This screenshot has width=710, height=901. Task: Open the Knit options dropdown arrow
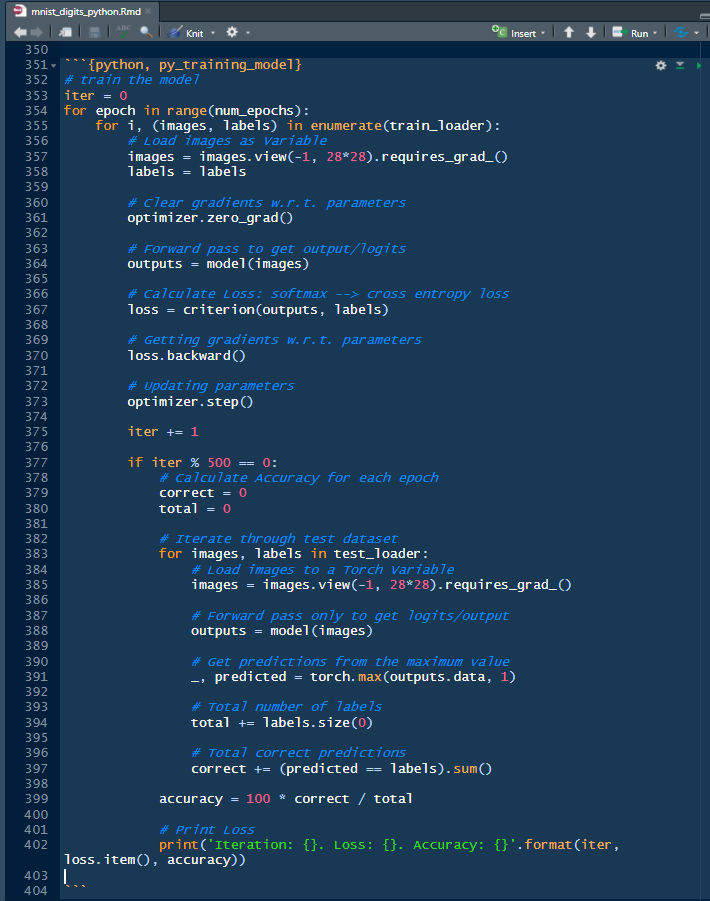(213, 33)
